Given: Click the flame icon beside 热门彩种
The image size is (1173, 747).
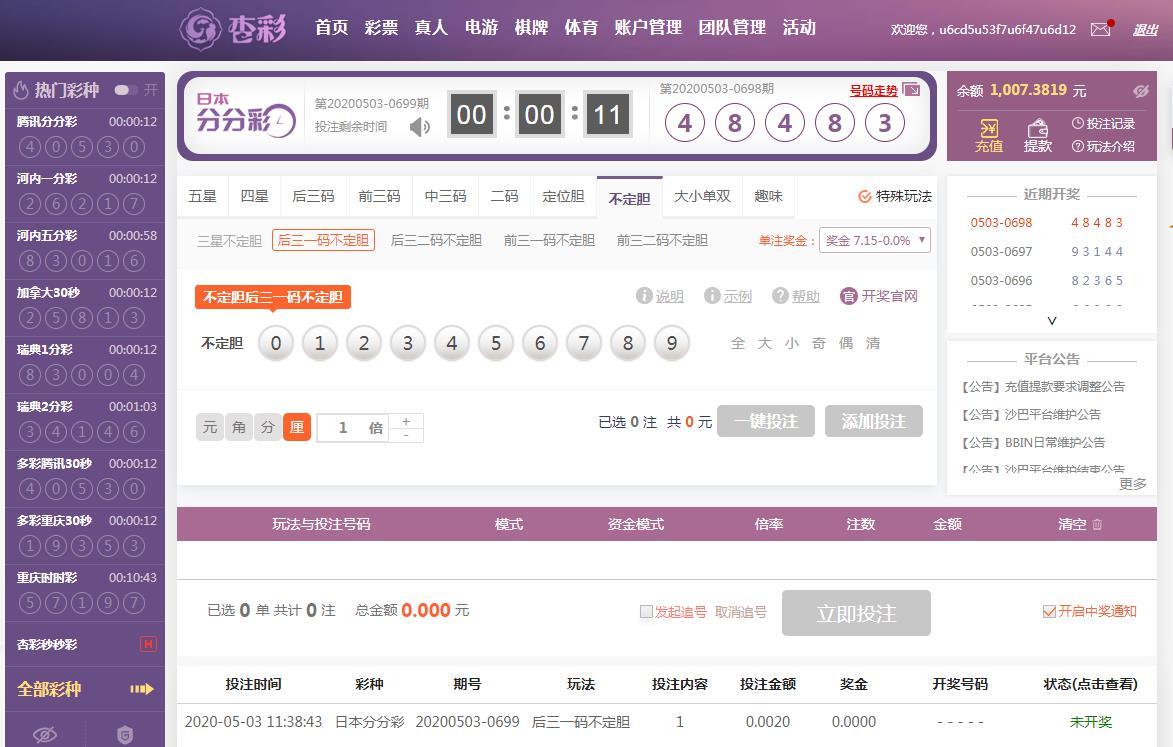Looking at the screenshot, I should [21, 90].
